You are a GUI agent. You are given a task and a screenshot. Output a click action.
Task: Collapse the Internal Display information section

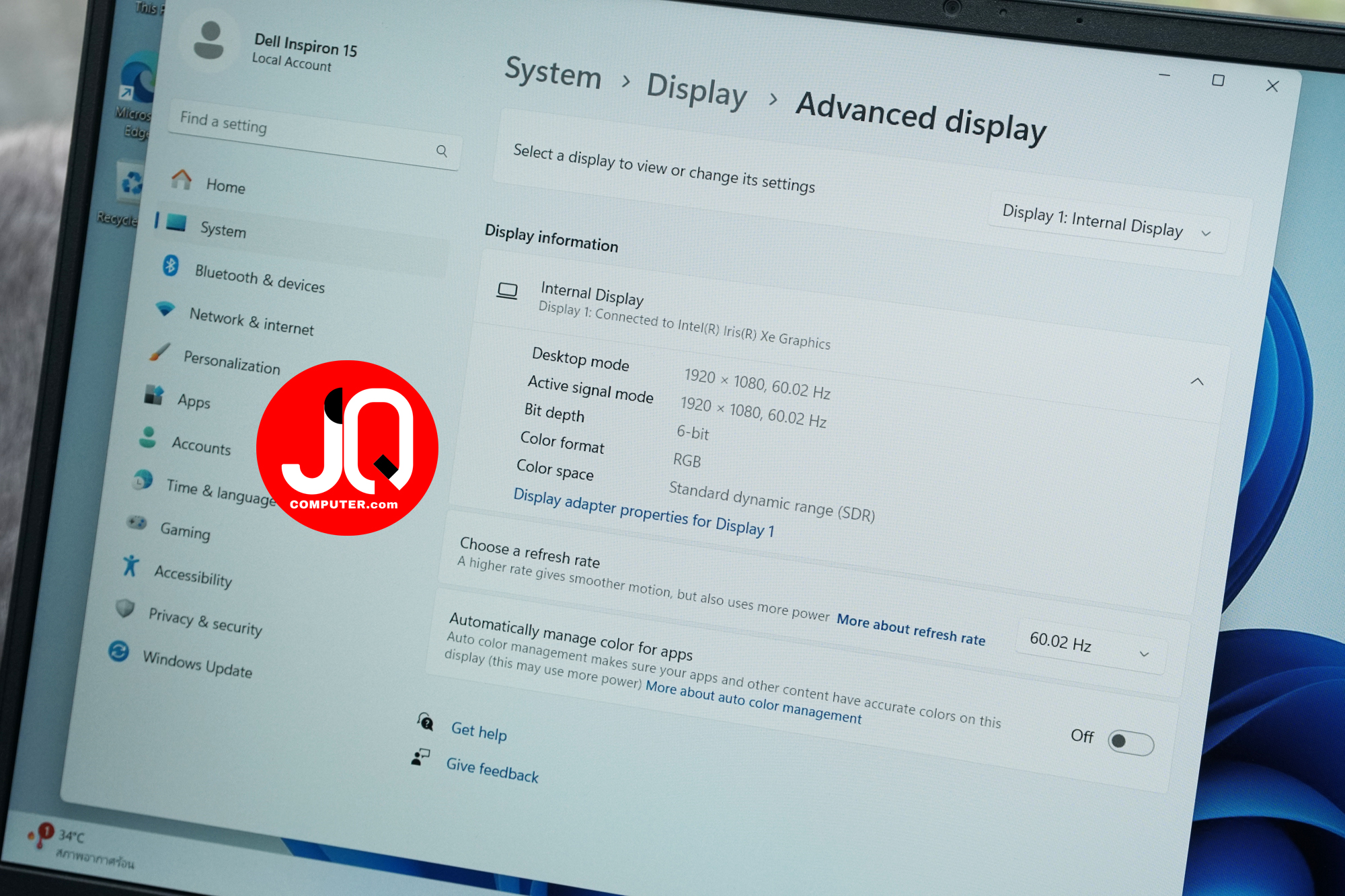[x=1197, y=381]
